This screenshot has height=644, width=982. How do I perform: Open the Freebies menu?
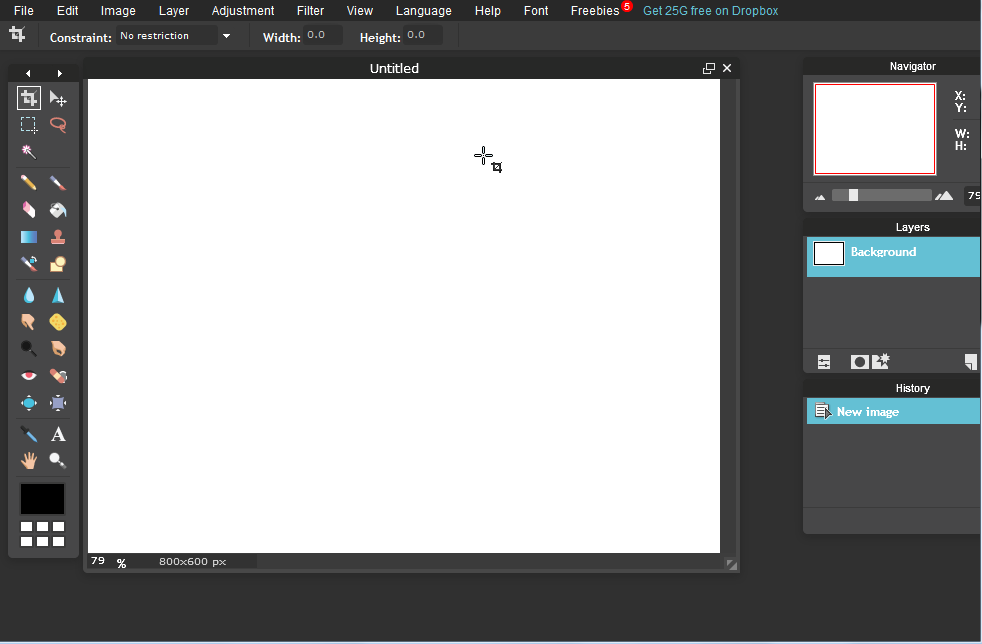[595, 11]
